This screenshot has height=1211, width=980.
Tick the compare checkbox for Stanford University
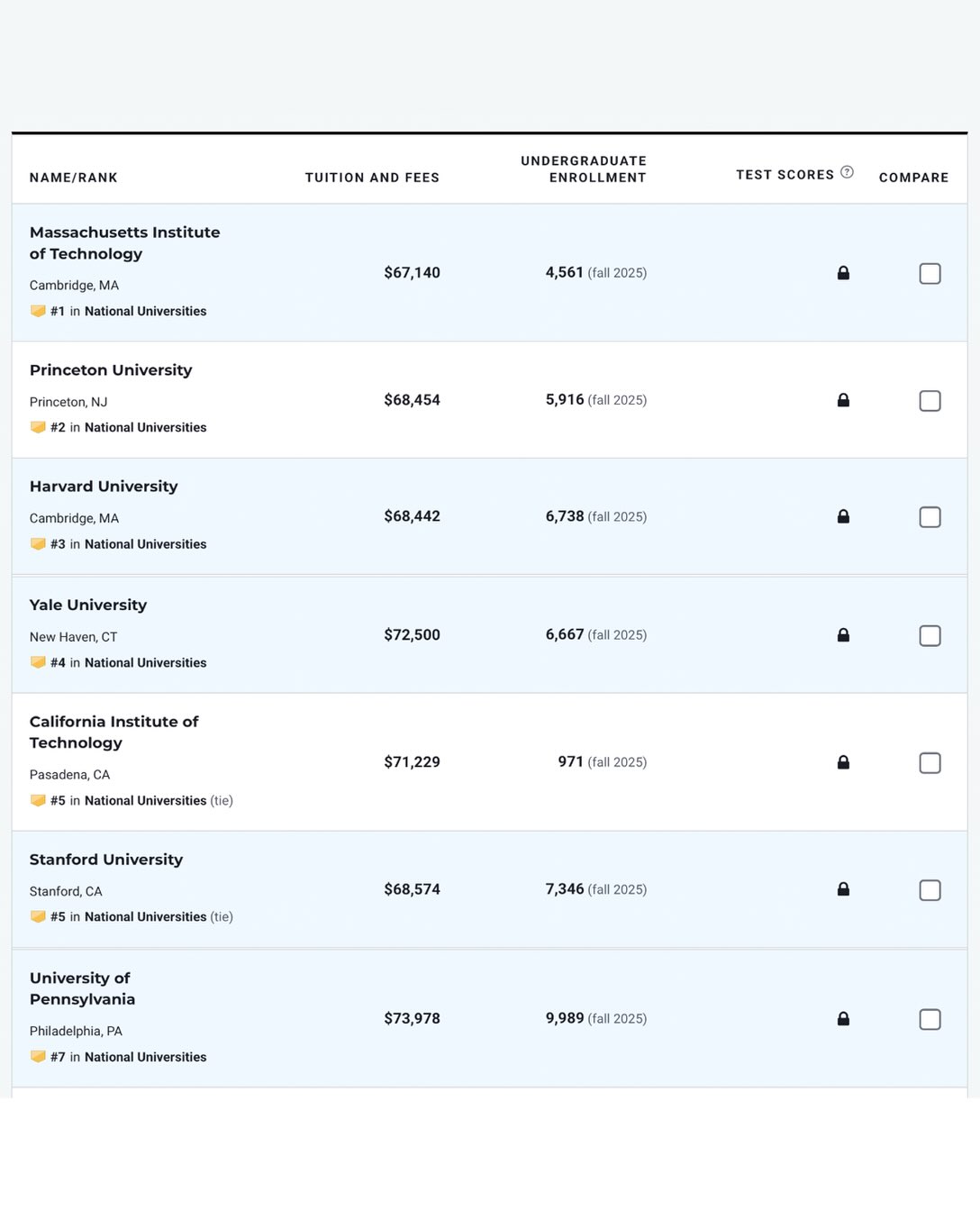[x=930, y=889]
